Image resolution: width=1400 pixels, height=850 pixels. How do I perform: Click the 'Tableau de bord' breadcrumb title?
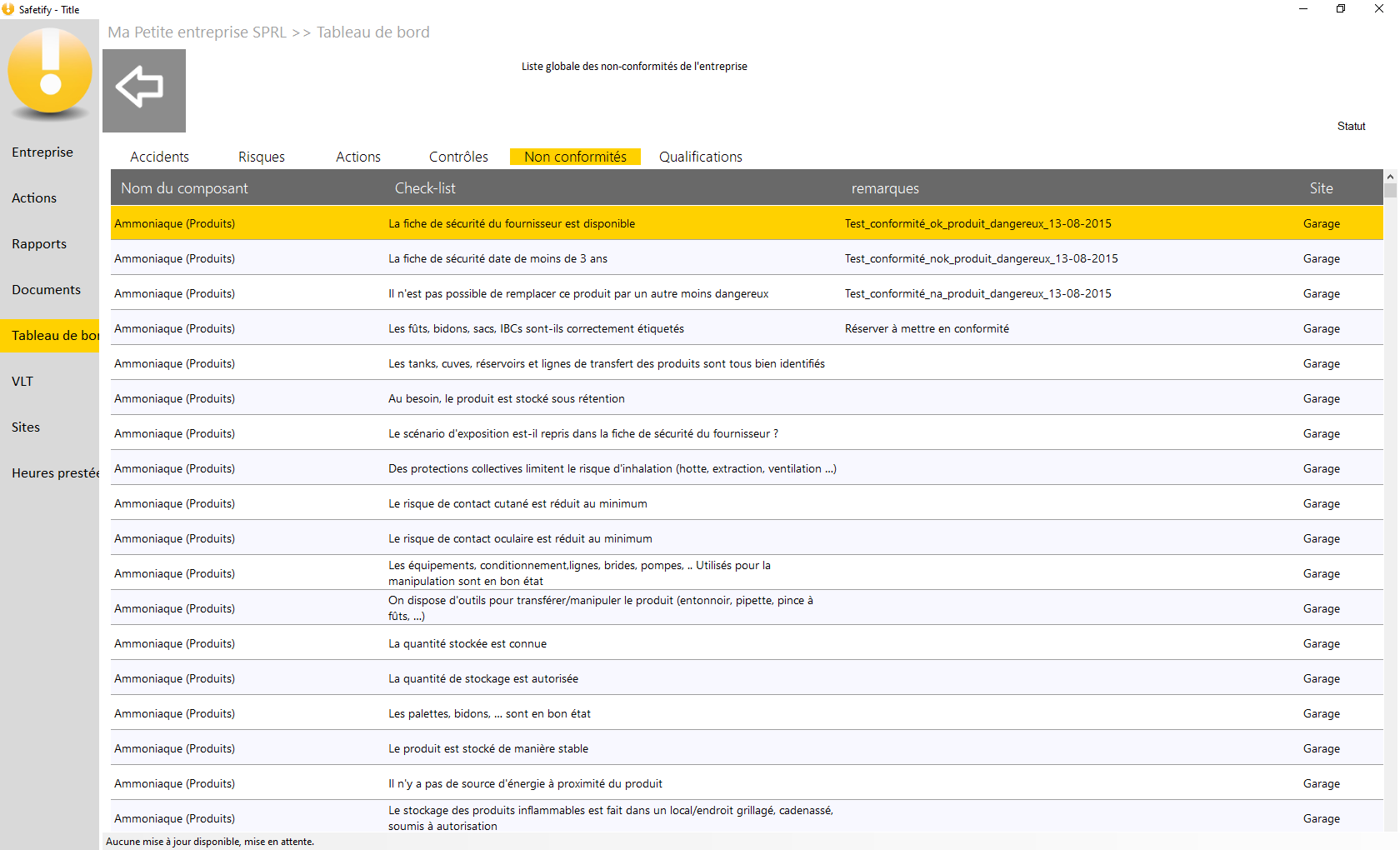tap(373, 32)
